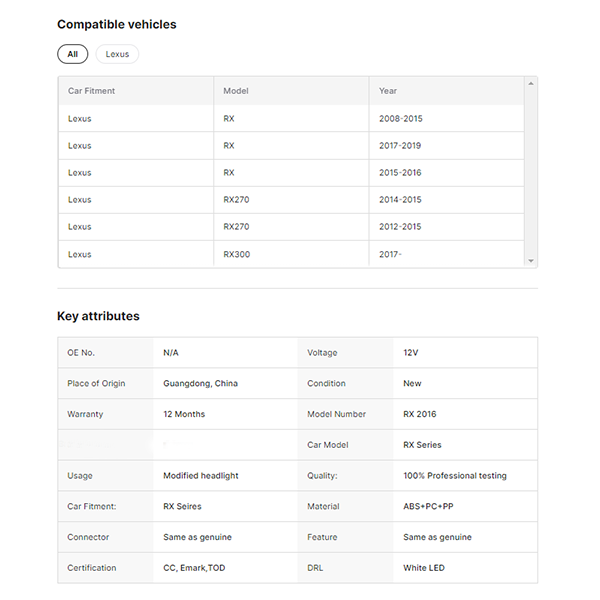The width and height of the screenshot is (600, 600).
Task: Select the RX 2017-2019 year cell
Action: [400, 146]
